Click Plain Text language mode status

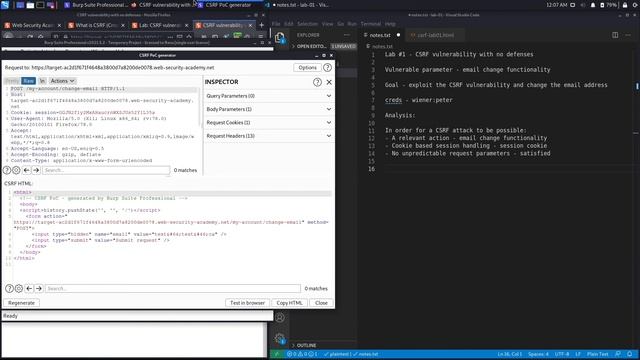pos(598,354)
